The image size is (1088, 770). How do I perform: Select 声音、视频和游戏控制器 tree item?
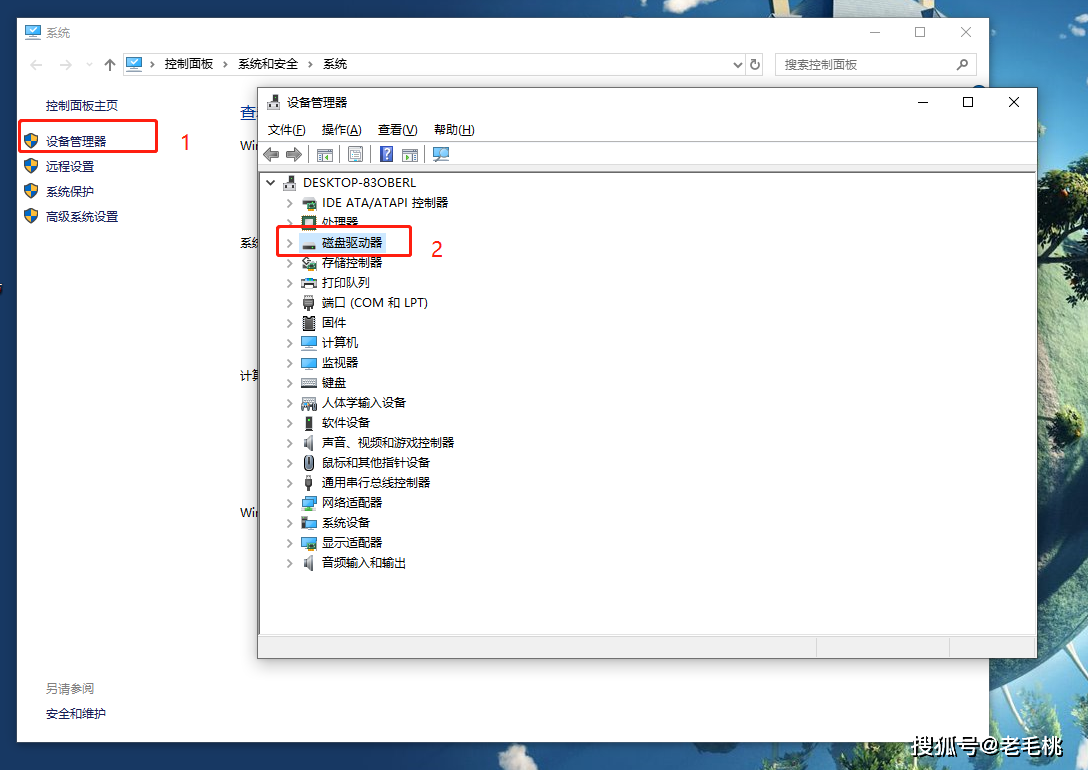click(388, 443)
